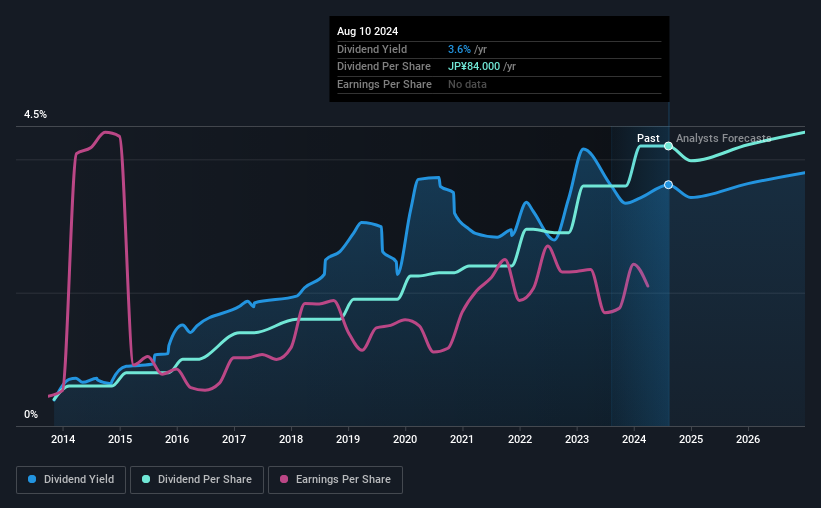Viewport: 821px width, 508px height.
Task: Click the 2014 label on the time axis
Action: click(x=63, y=439)
